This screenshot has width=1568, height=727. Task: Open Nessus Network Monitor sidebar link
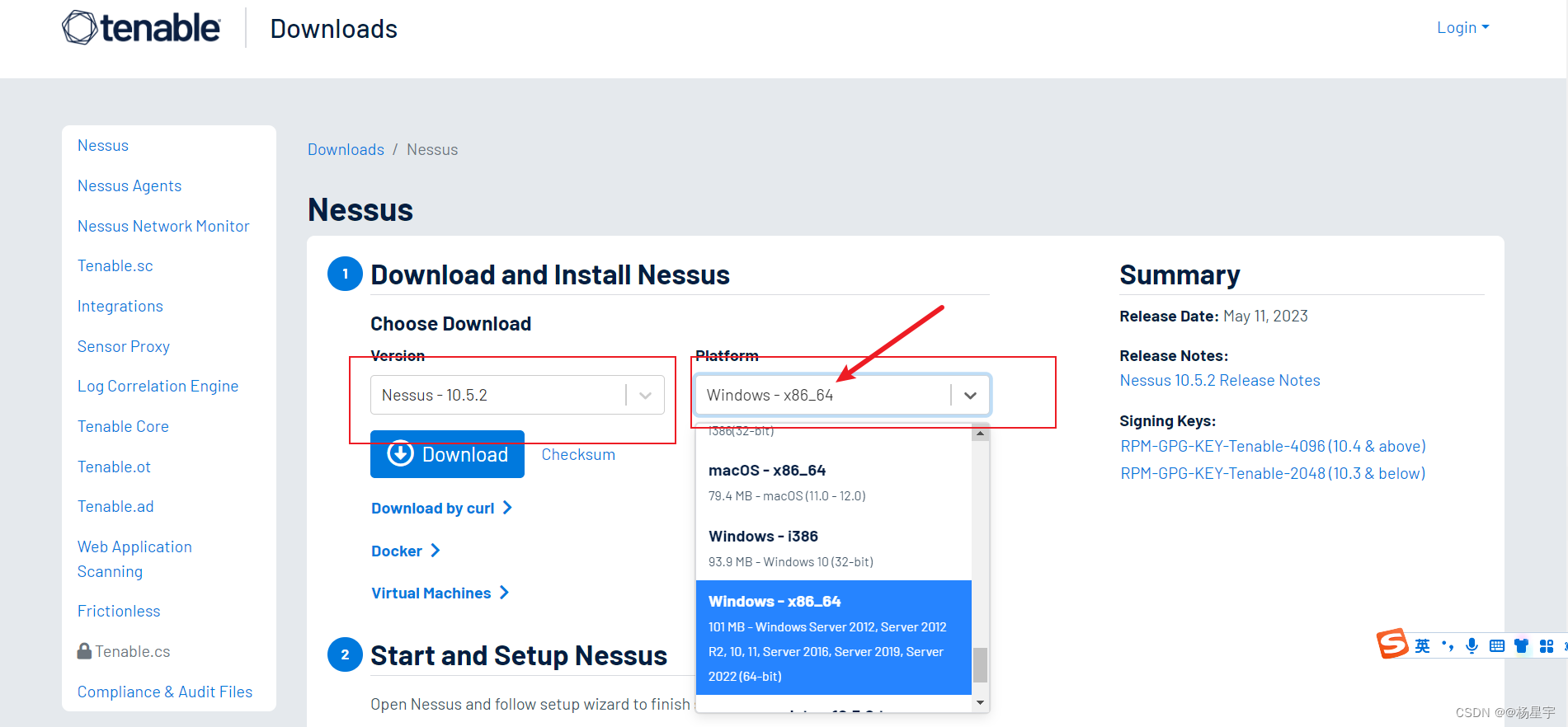point(163,226)
